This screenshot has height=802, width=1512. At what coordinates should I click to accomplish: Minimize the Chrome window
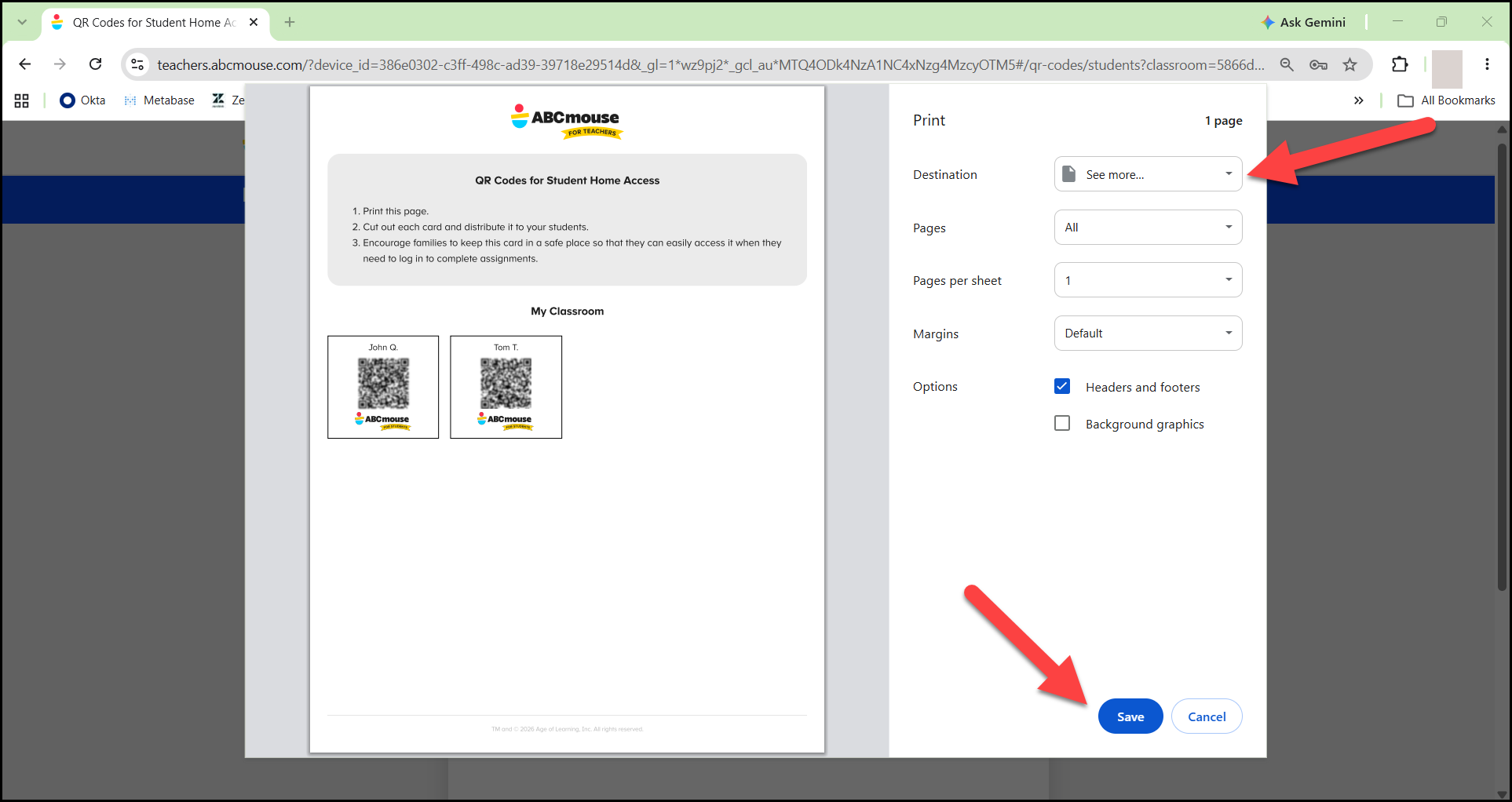pyautogui.click(x=1397, y=22)
